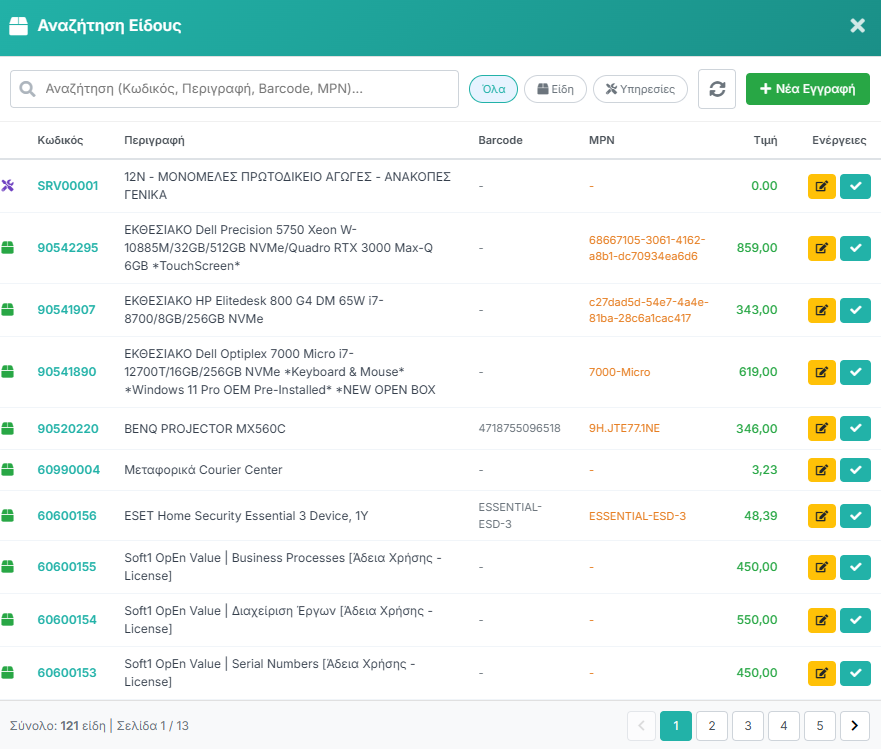Filter list by Είδη
The height and width of the screenshot is (749, 881).
point(555,89)
